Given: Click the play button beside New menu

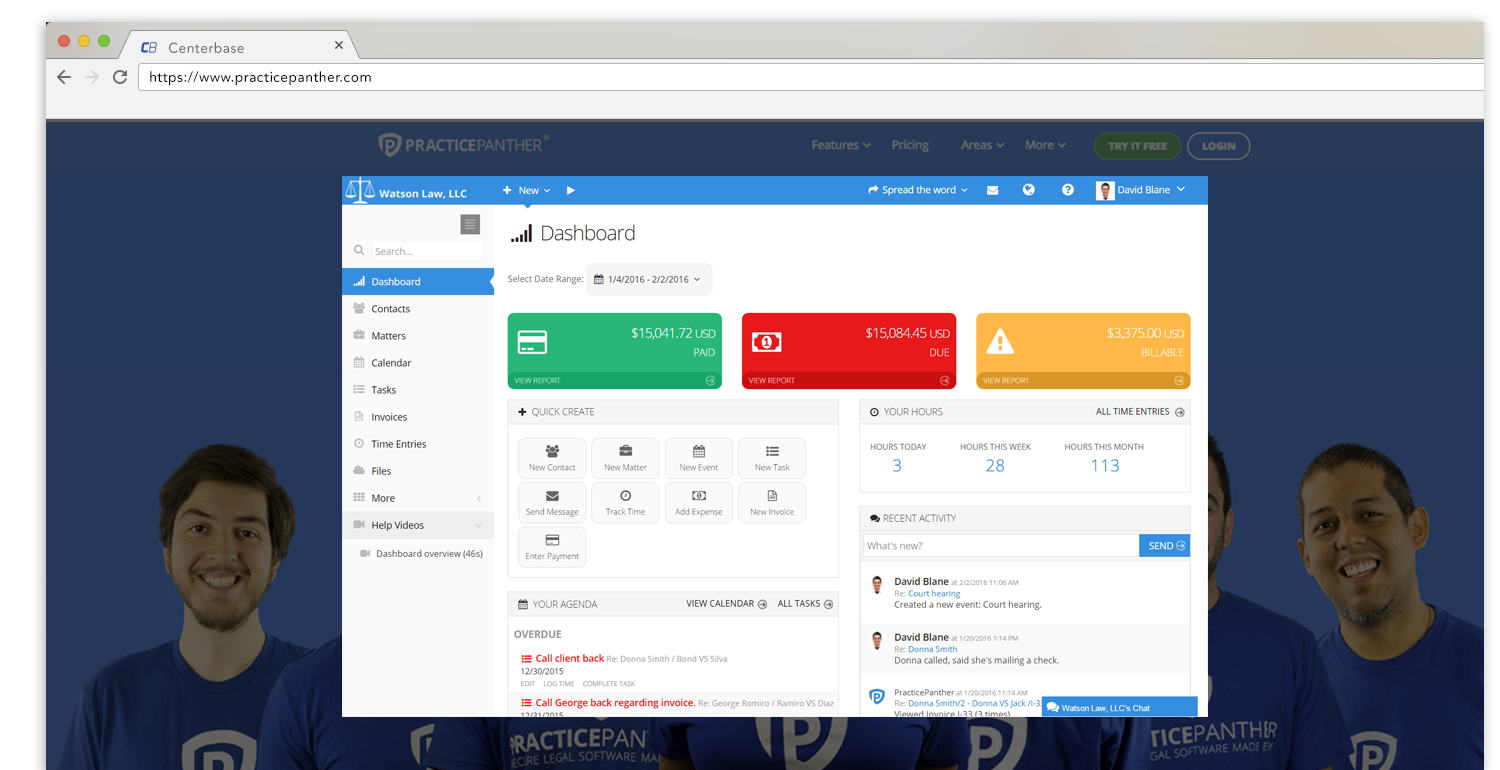Looking at the screenshot, I should click(x=571, y=190).
